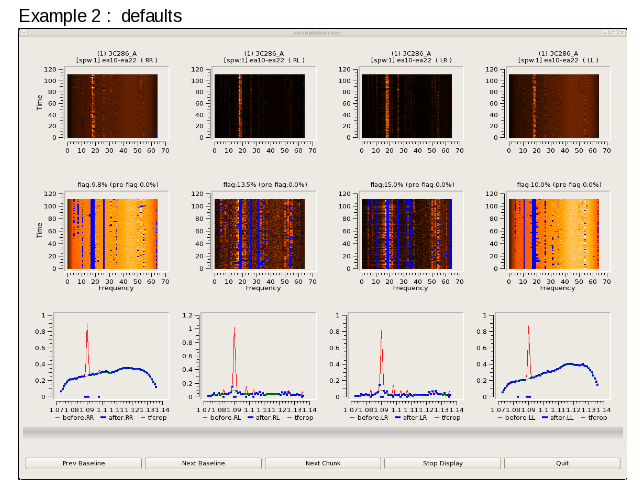
Task: Open flagged plot showing flag:15.0%
Action: pos(407,234)
